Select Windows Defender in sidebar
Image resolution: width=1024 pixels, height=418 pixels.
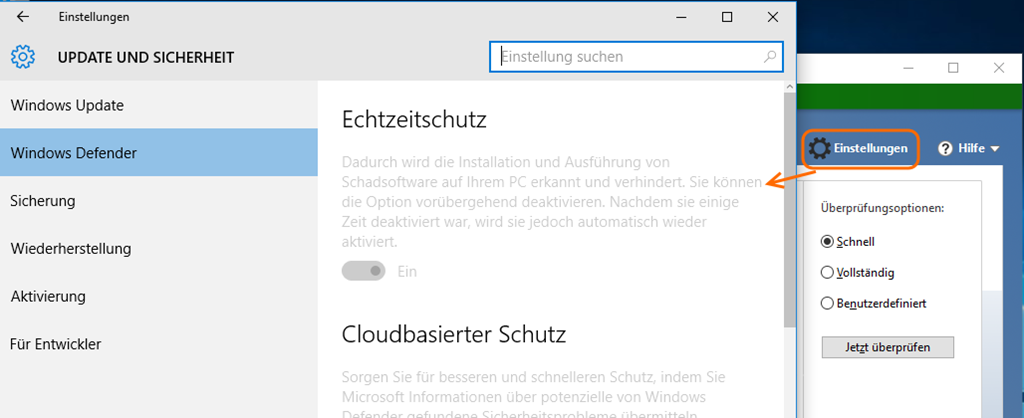[x=73, y=153]
